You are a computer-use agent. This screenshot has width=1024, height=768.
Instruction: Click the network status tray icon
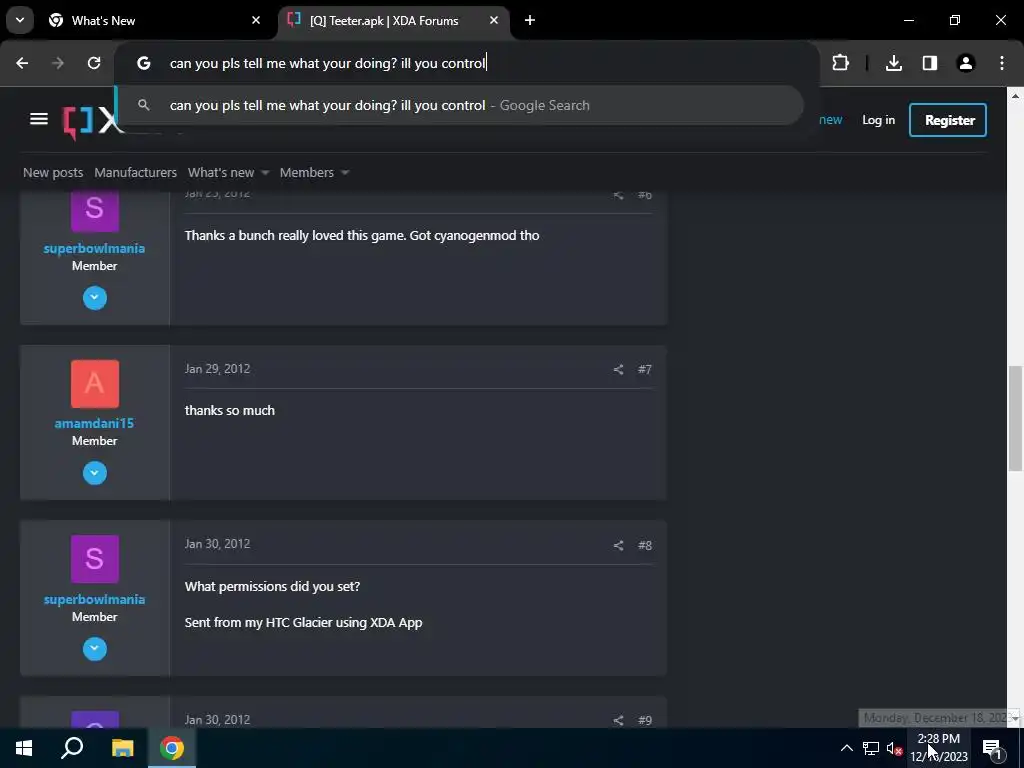tap(871, 748)
